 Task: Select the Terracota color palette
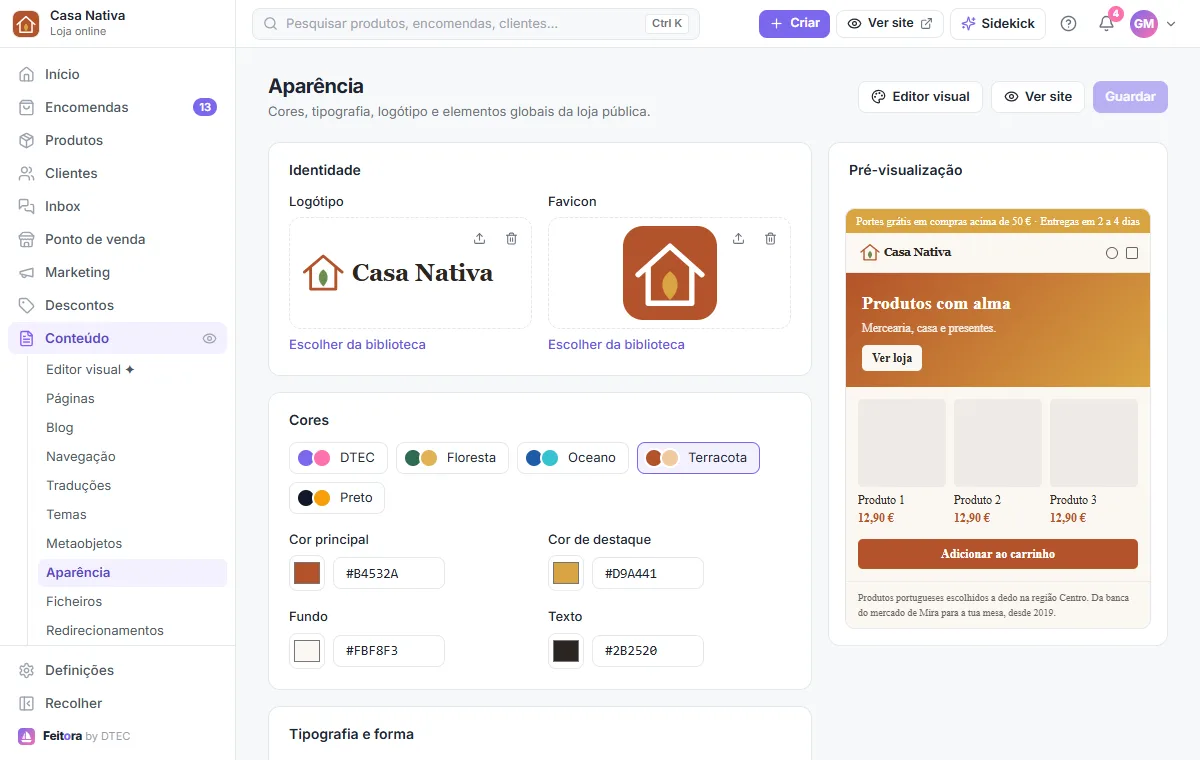[x=698, y=458]
